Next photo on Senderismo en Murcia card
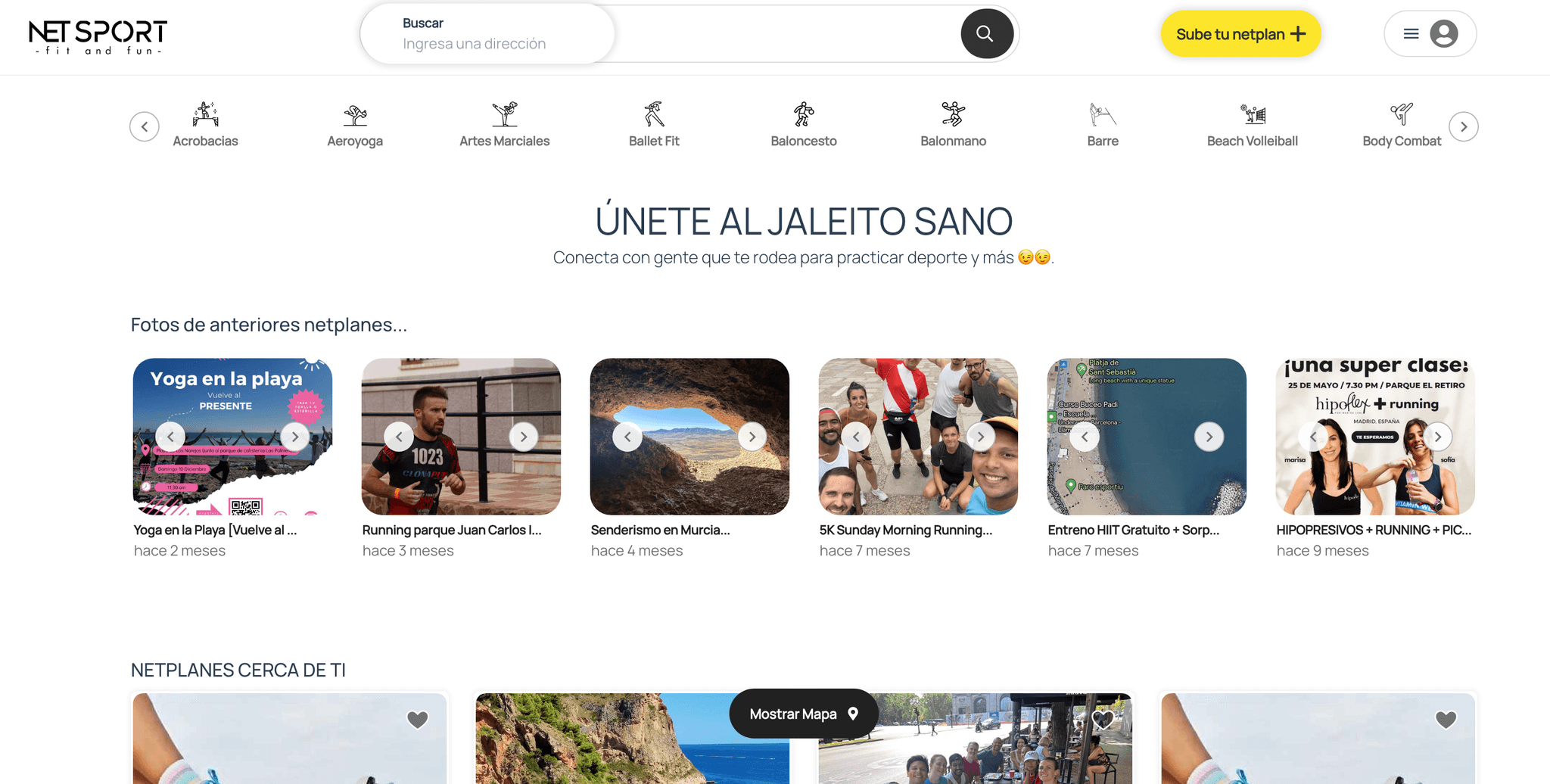Screen dimensions: 1550x784 [752, 437]
